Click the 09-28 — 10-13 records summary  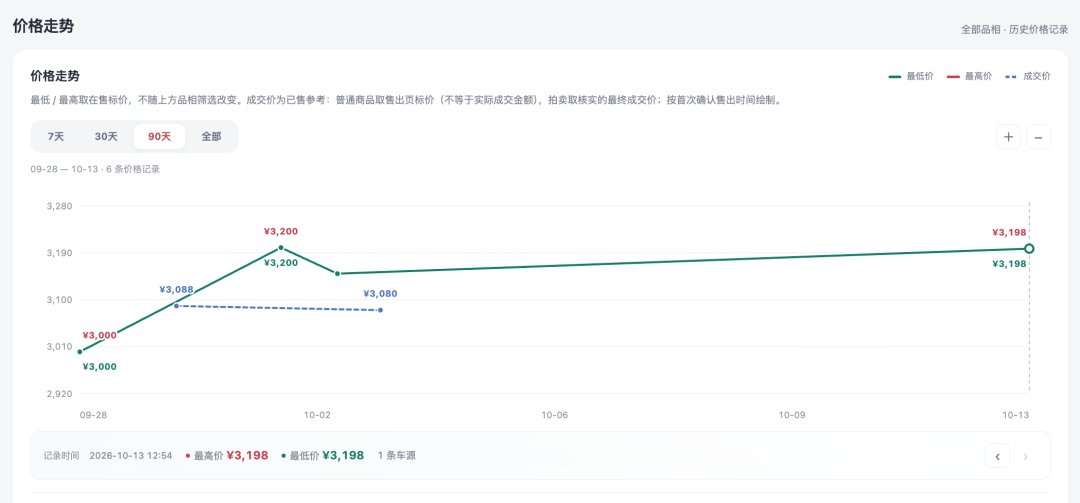tap(95, 169)
